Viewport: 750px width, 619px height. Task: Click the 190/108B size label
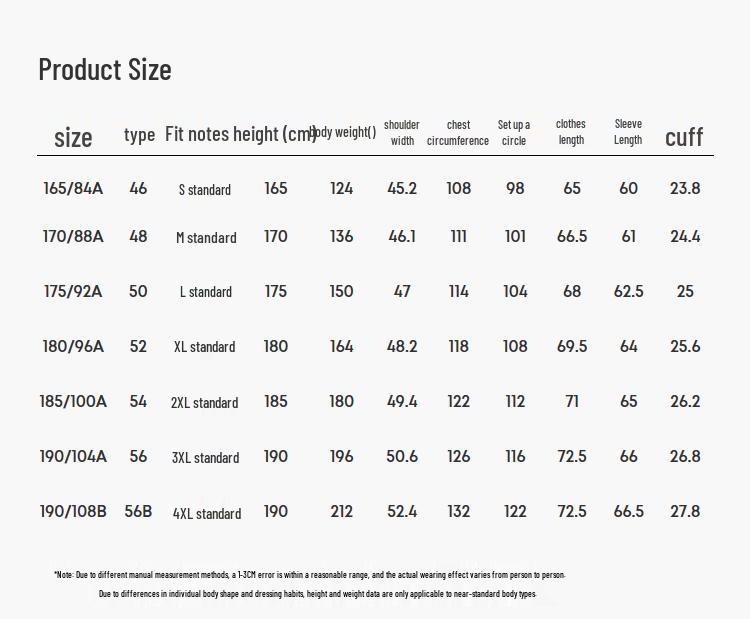pos(73,511)
